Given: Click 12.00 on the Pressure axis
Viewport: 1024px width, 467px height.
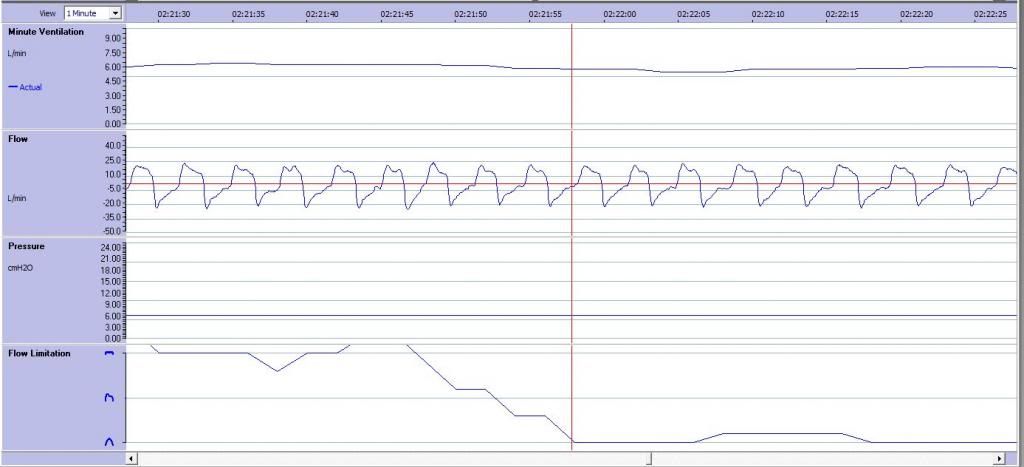Looking at the screenshot, I should pyautogui.click(x=111, y=293).
